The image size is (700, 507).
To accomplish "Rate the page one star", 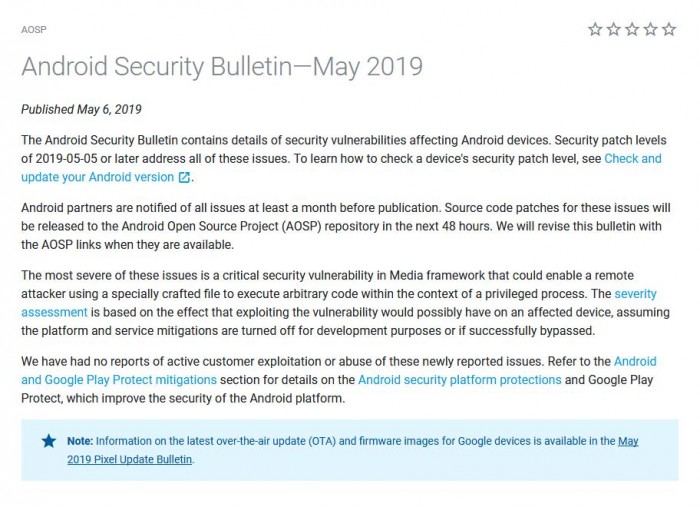I will coord(596,30).
